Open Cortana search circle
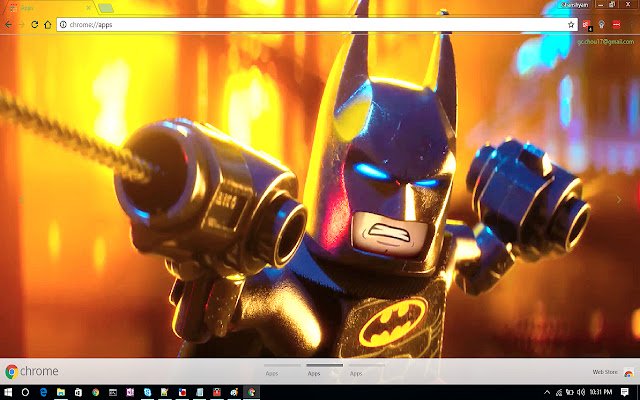The image size is (640, 400). tap(25, 392)
